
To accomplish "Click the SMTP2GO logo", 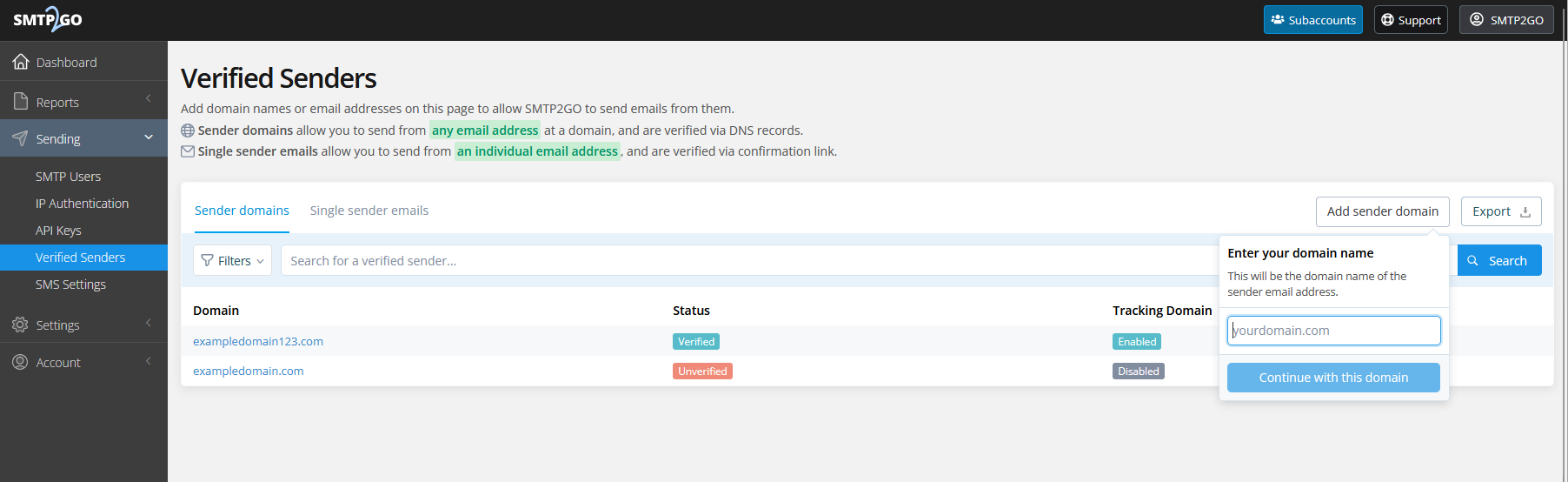I will [48, 19].
